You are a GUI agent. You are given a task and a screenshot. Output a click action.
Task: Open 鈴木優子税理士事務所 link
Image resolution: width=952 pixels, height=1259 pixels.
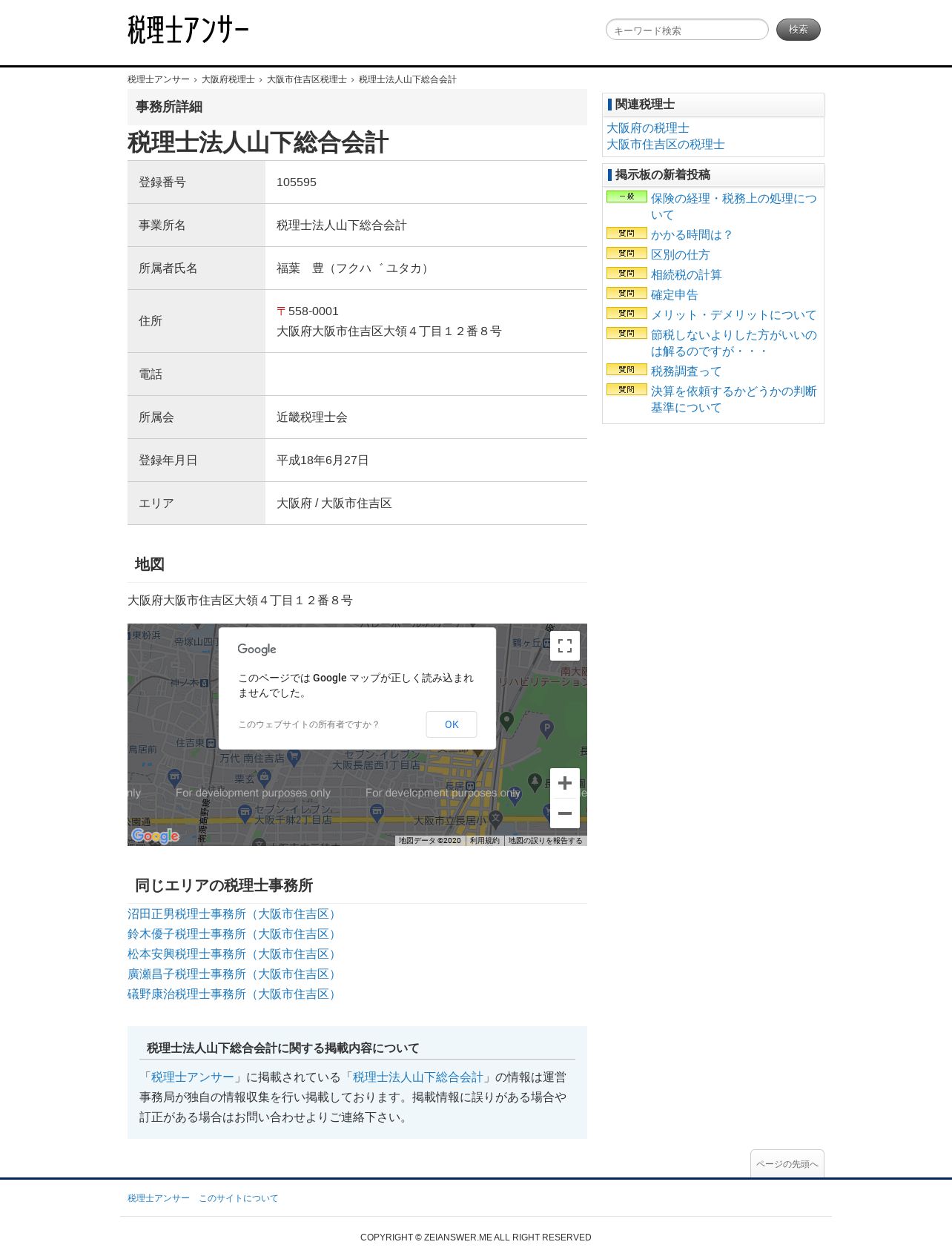(x=234, y=934)
